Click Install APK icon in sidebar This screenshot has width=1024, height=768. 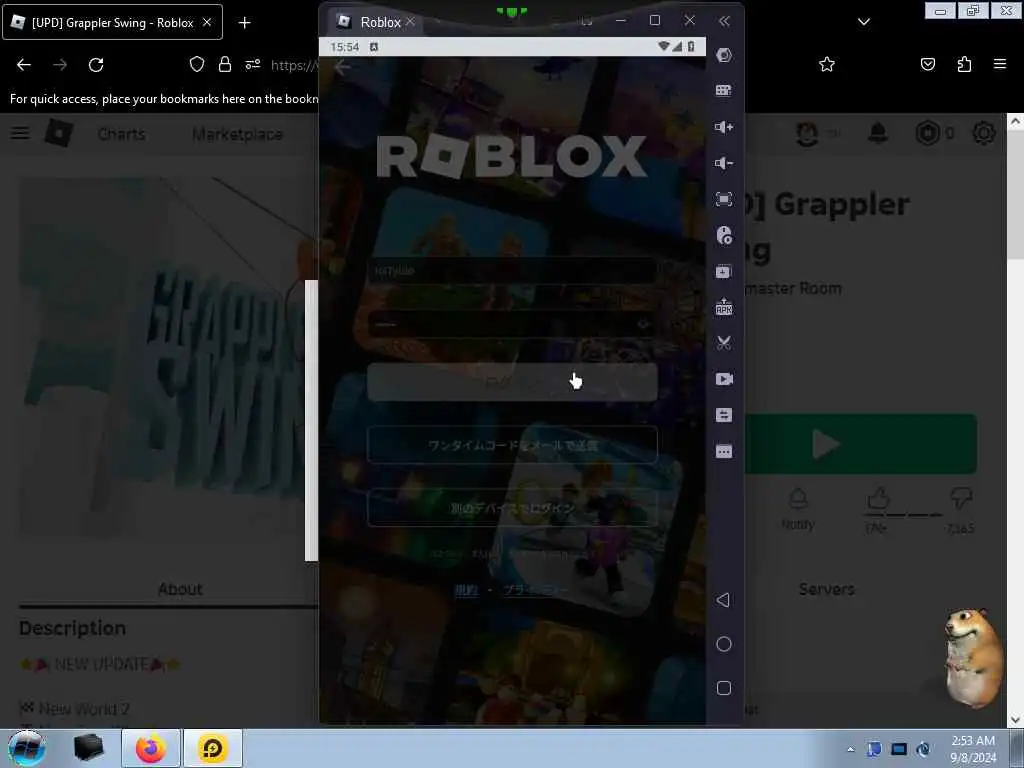[x=724, y=307]
